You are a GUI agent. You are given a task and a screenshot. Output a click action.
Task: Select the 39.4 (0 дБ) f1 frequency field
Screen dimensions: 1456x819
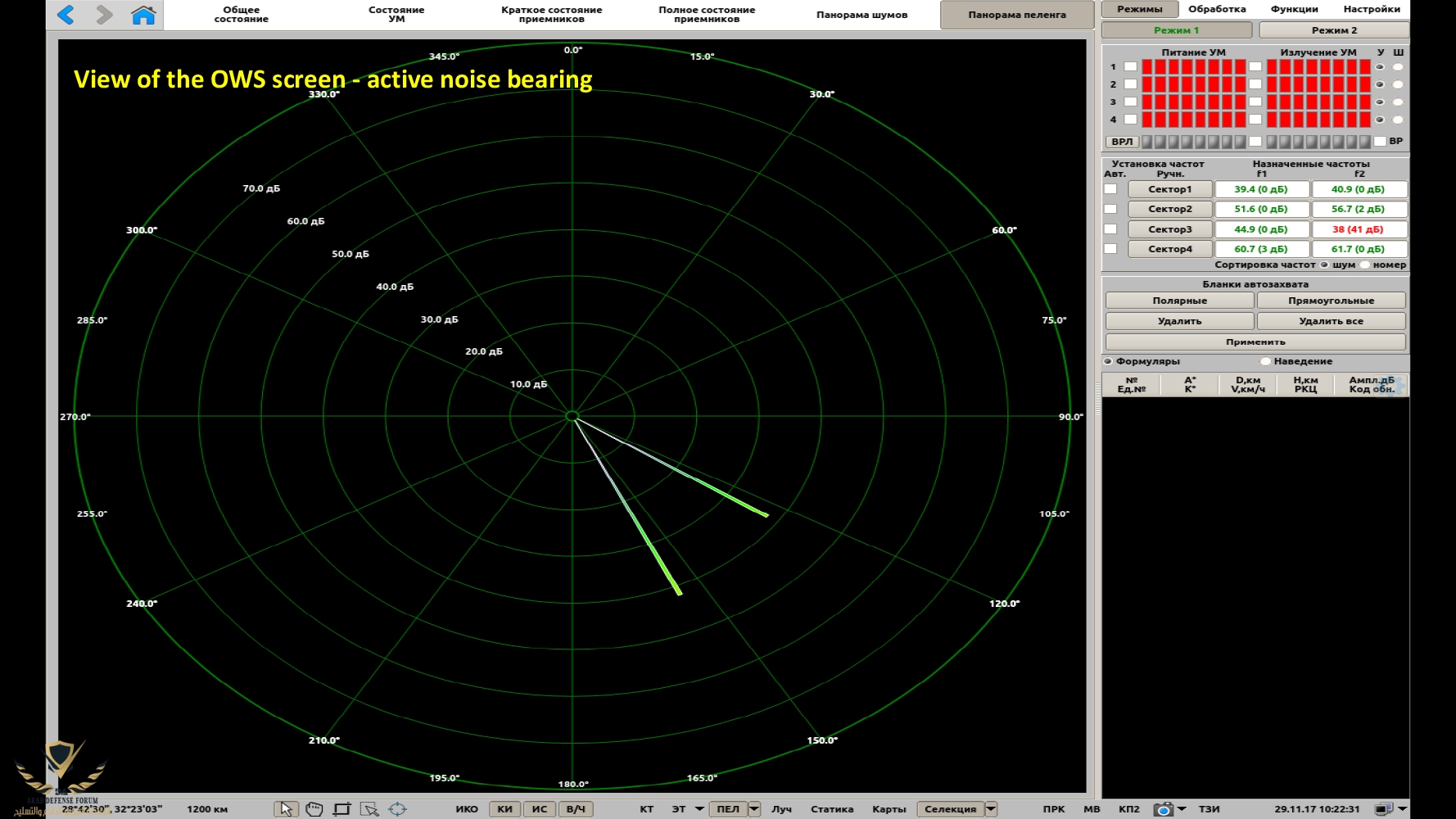click(x=1261, y=189)
